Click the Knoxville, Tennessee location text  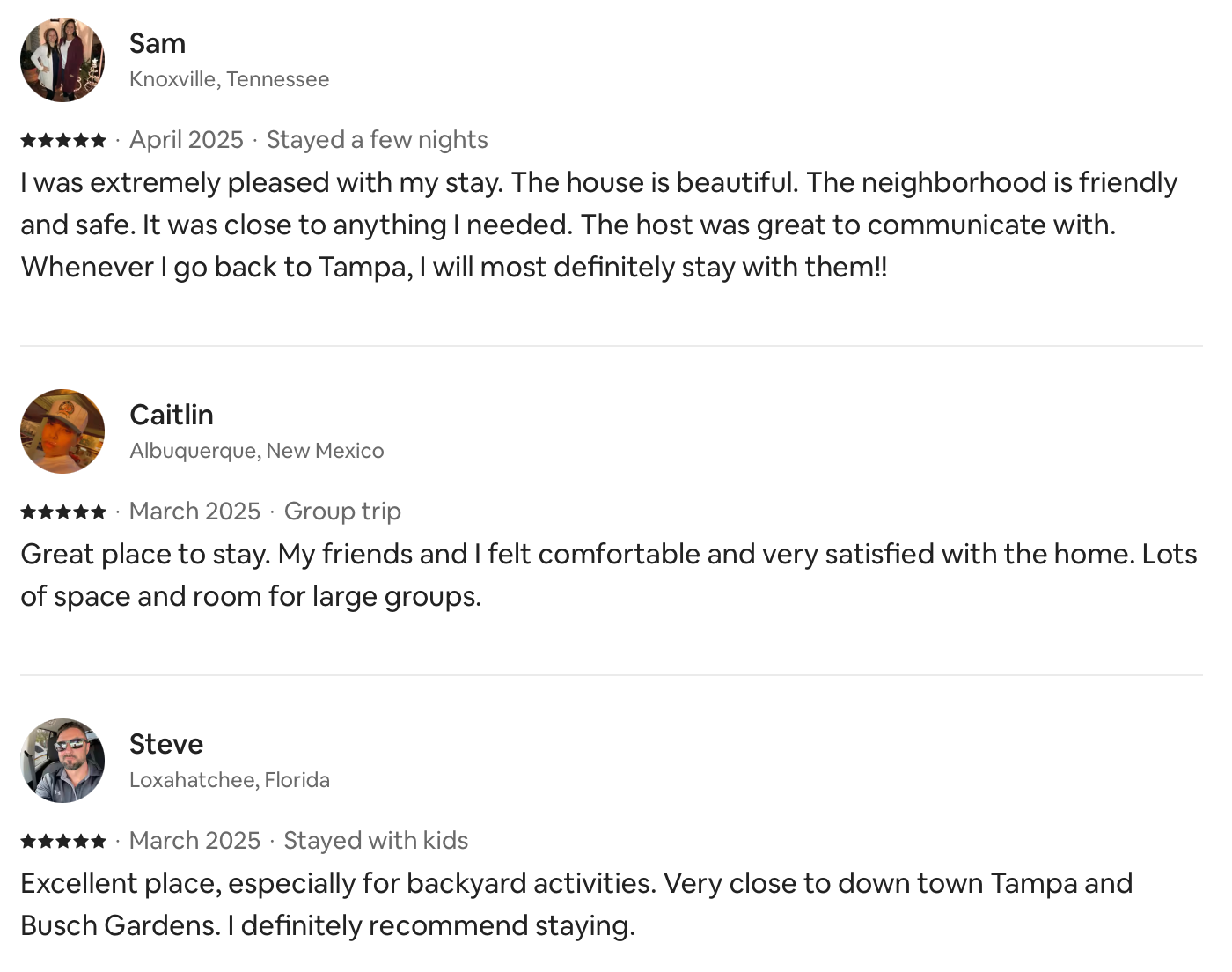pos(229,79)
